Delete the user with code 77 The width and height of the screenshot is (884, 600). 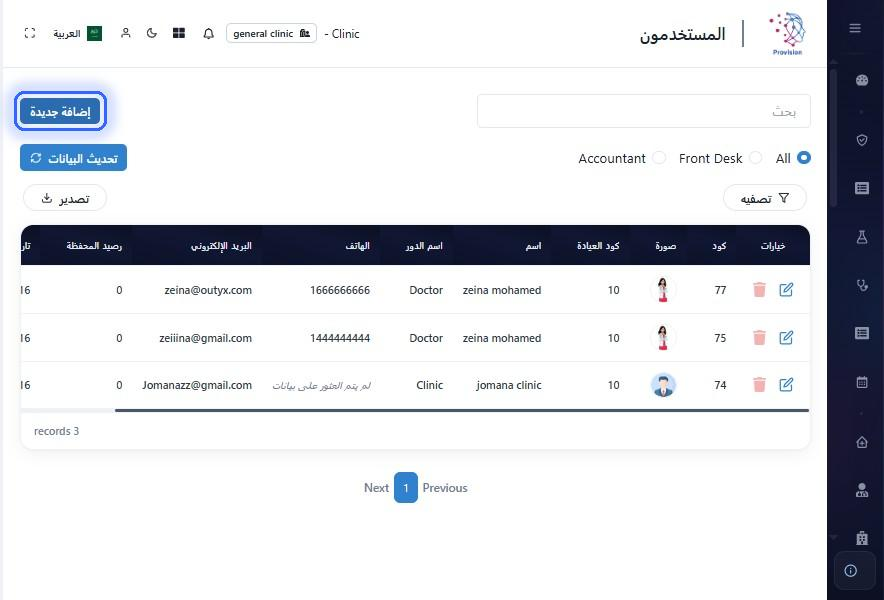coord(759,290)
